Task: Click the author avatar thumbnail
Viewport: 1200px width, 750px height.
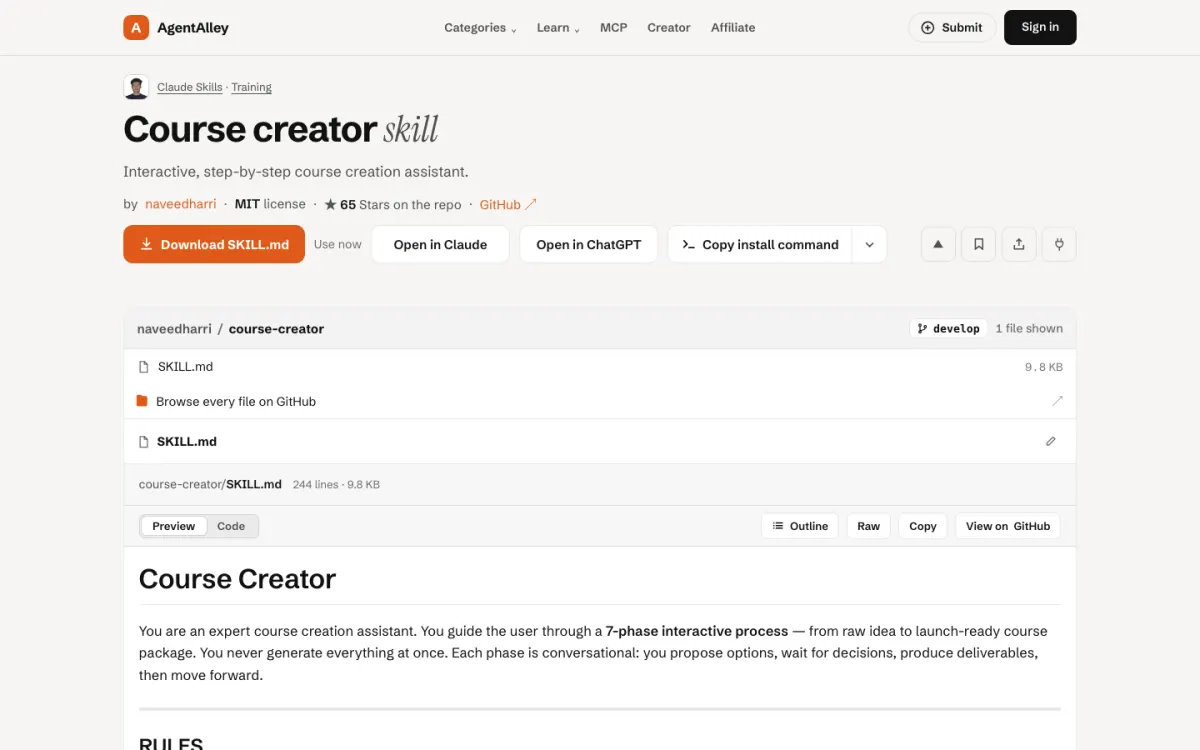Action: pyautogui.click(x=136, y=87)
